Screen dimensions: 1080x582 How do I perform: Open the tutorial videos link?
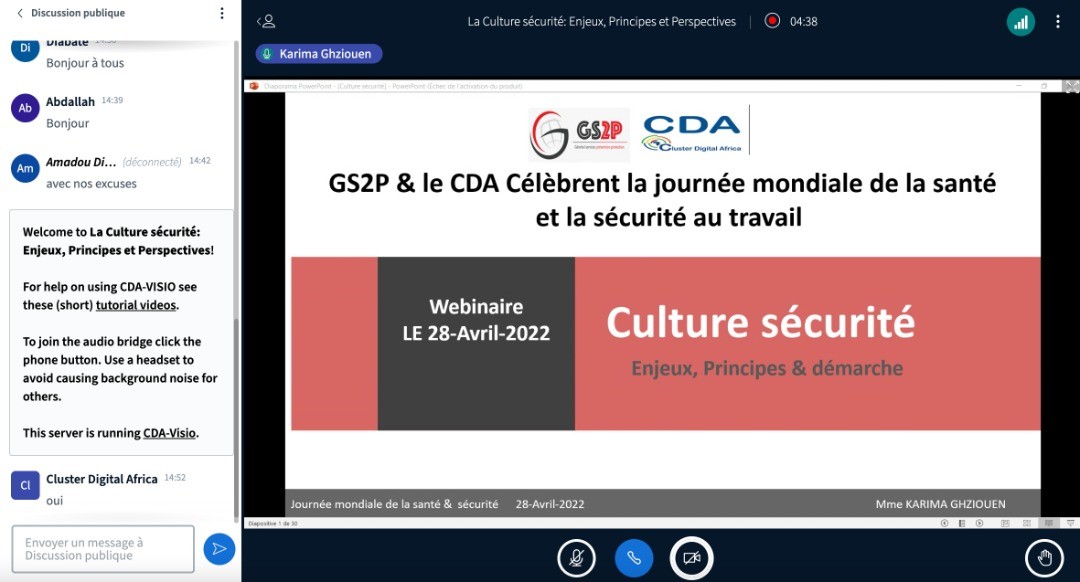coord(136,305)
